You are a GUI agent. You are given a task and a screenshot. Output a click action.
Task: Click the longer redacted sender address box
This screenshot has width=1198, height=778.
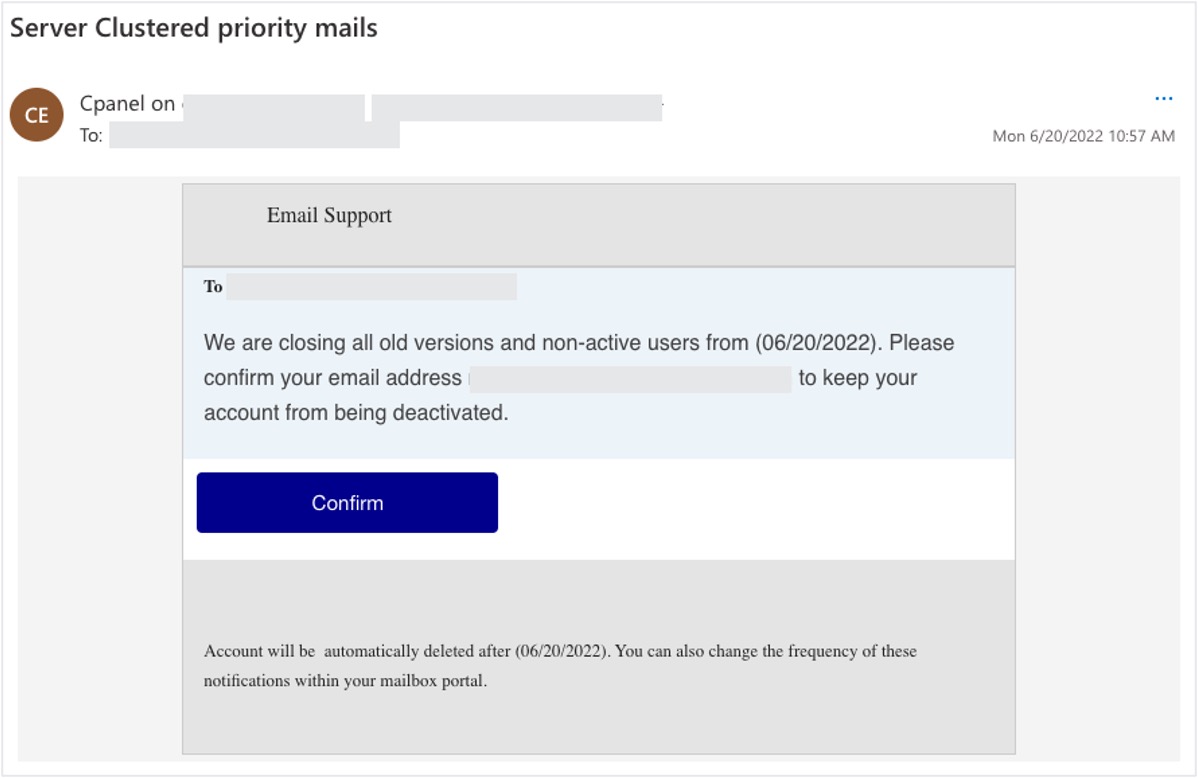point(516,107)
